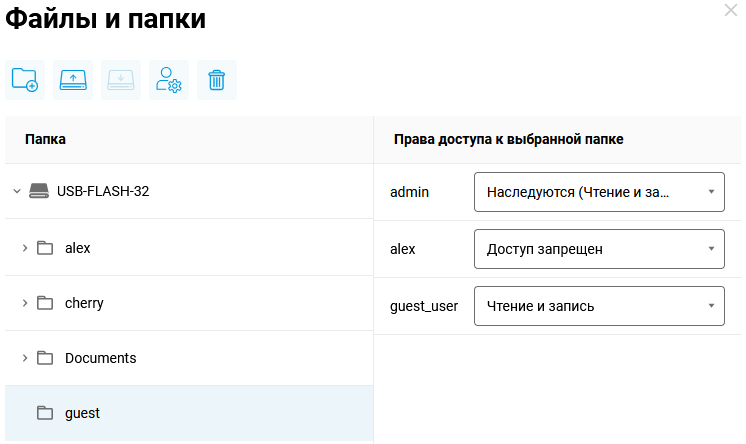Click the USB-FLASH-32 drive icon
The width and height of the screenshot is (746, 444).
pos(38,191)
